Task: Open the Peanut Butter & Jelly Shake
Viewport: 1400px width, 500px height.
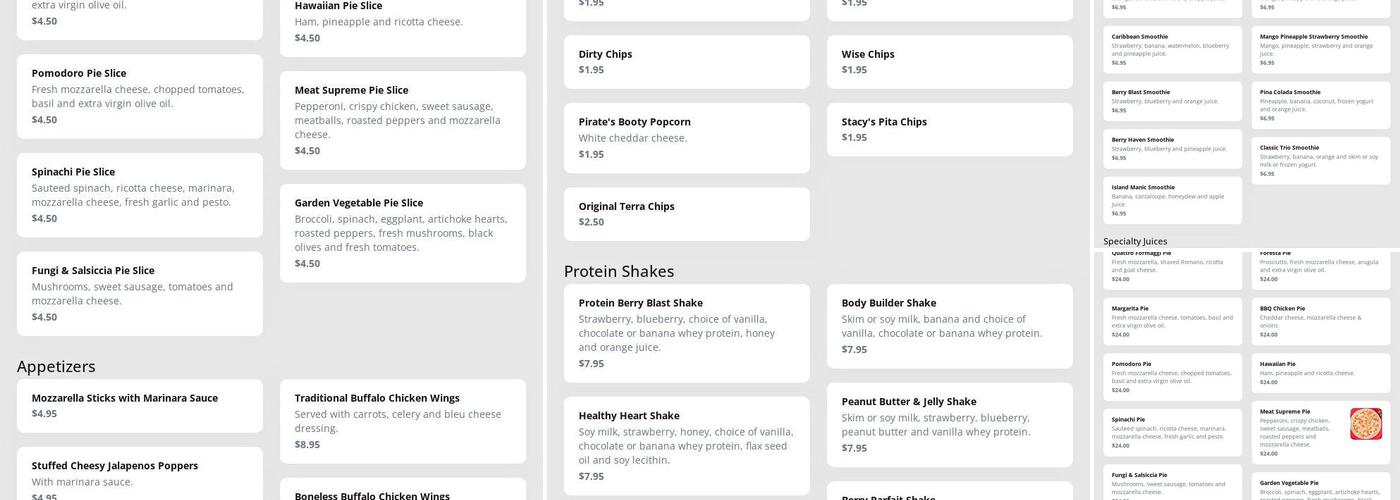Action: [x=949, y=424]
